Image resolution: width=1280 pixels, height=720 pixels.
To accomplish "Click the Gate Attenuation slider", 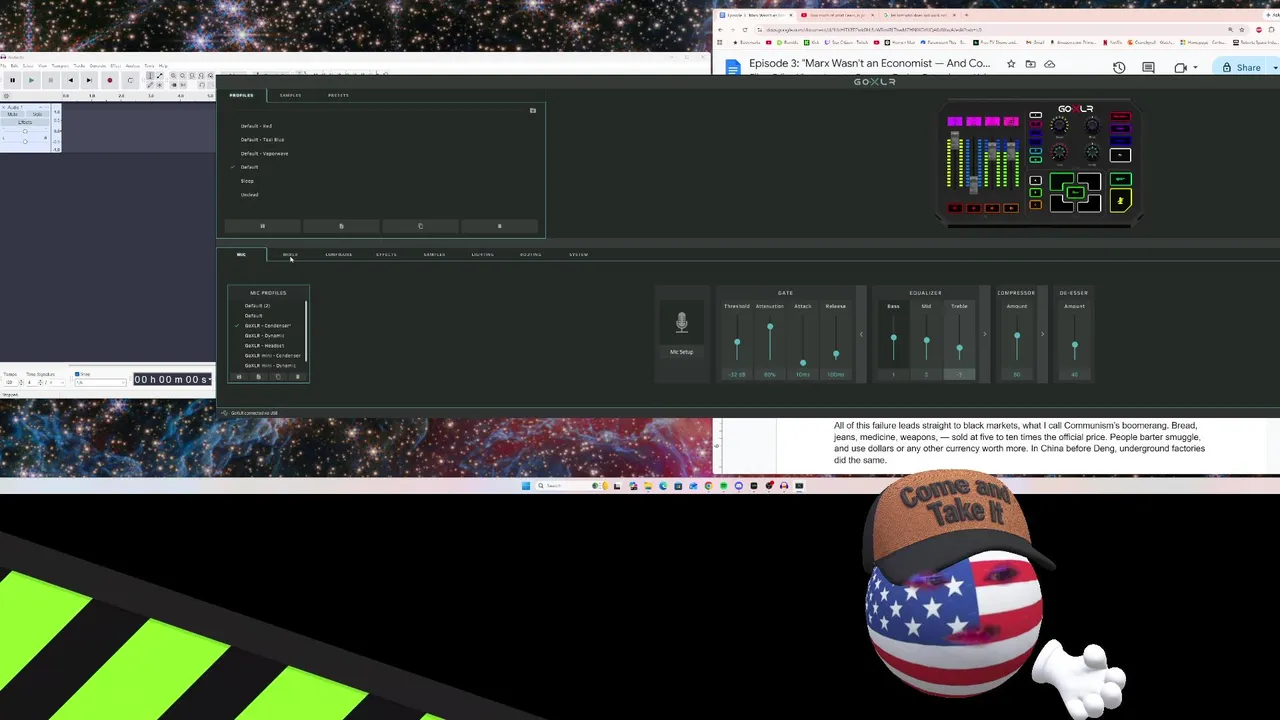I will click(x=770, y=340).
